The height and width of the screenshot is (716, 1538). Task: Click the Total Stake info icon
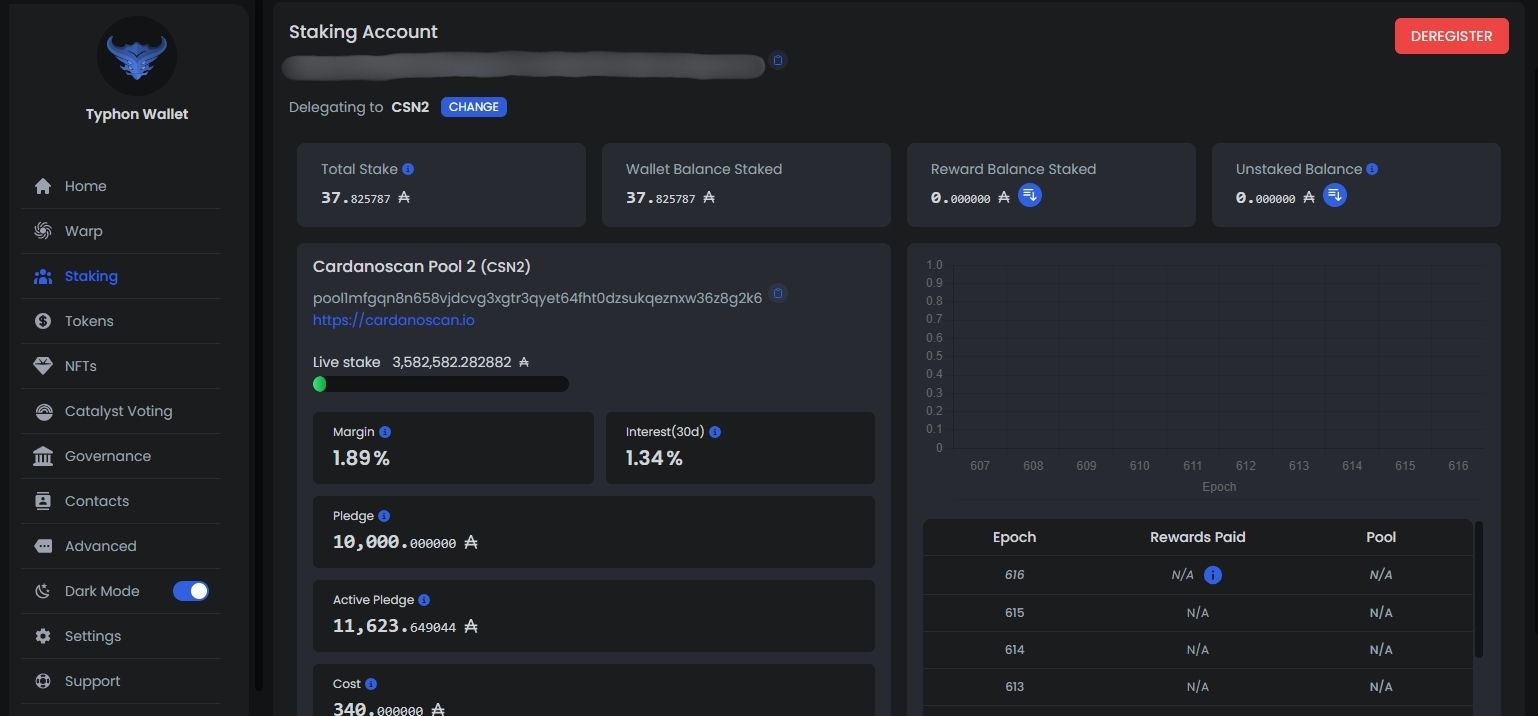[408, 169]
